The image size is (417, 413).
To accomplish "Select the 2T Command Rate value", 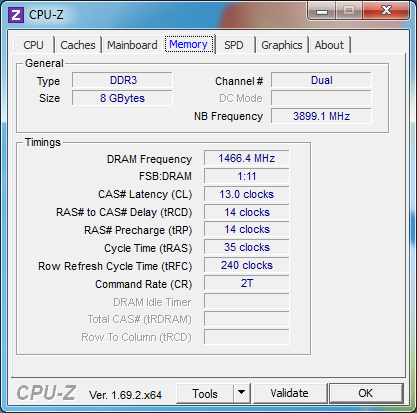I will 247,284.
